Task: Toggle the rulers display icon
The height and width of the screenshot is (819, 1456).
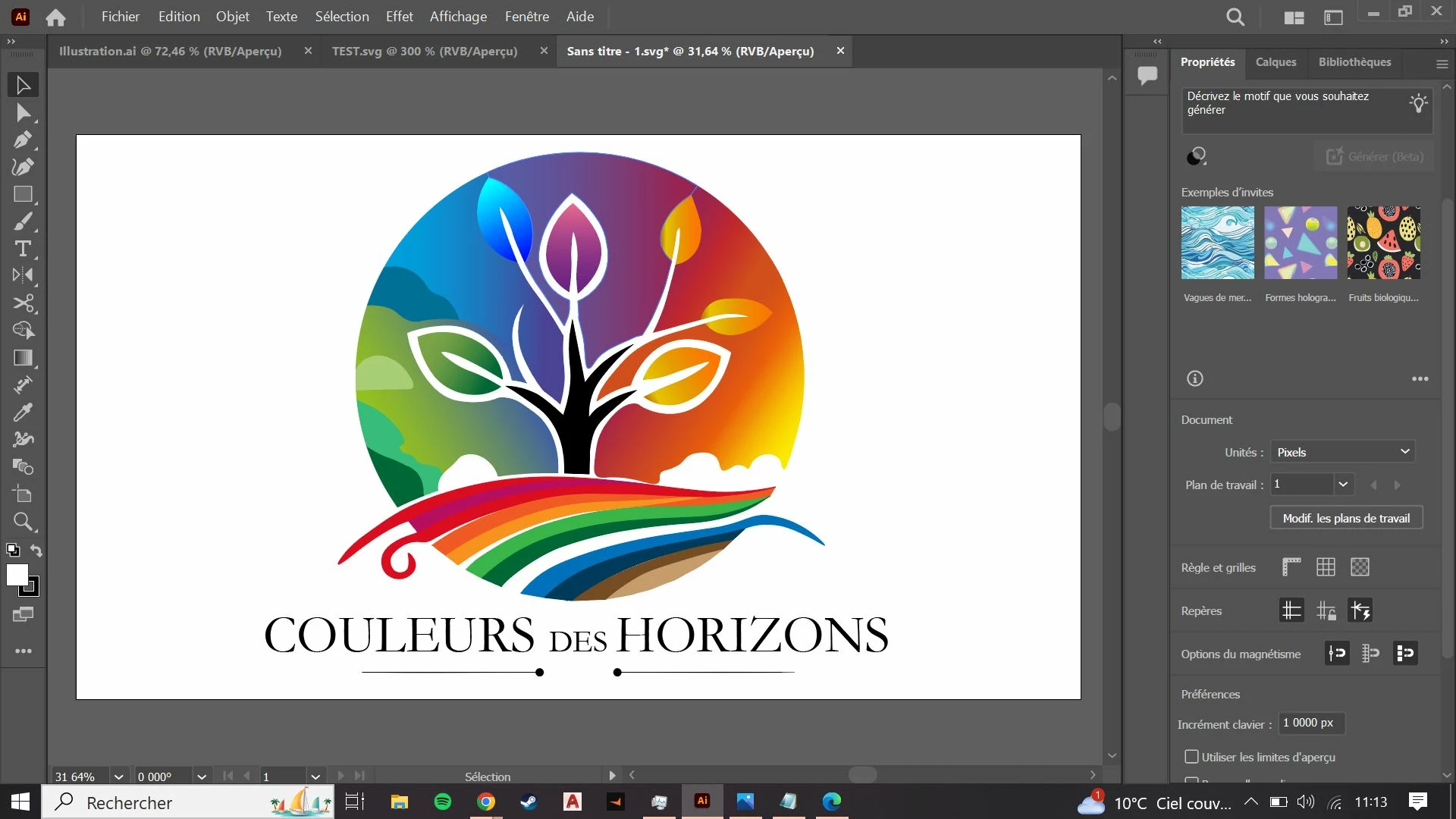Action: pyautogui.click(x=1291, y=567)
